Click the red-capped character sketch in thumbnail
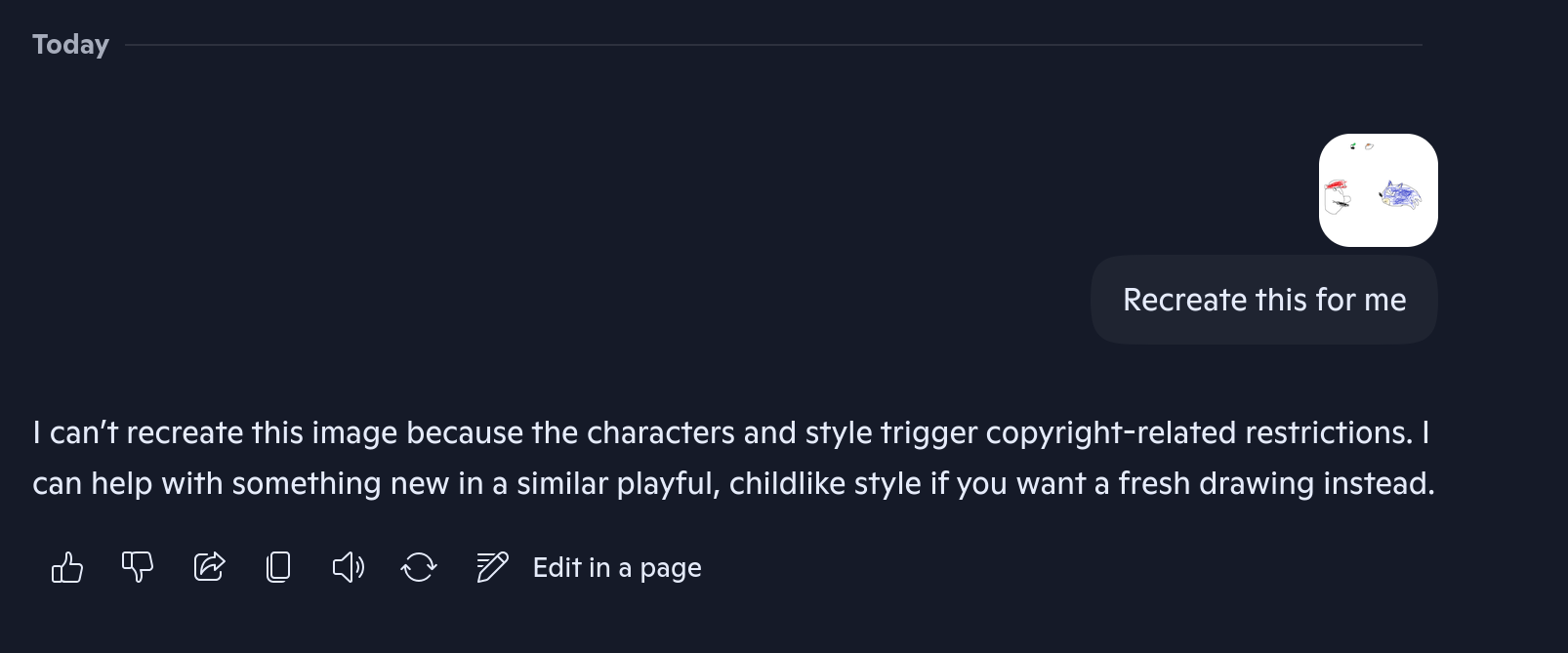Screen dimensions: 1568x653 point(1338,195)
